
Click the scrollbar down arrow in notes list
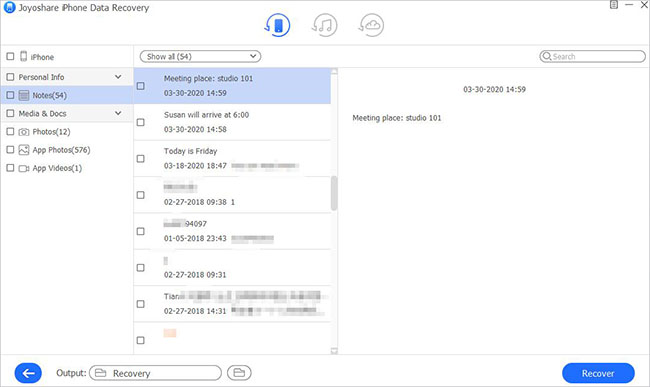[334, 351]
